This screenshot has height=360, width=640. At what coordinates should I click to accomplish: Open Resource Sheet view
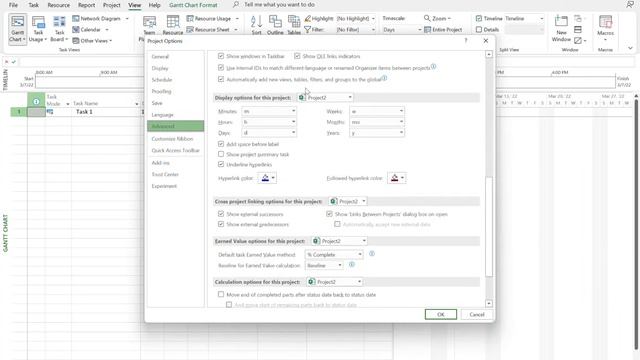tap(211, 30)
